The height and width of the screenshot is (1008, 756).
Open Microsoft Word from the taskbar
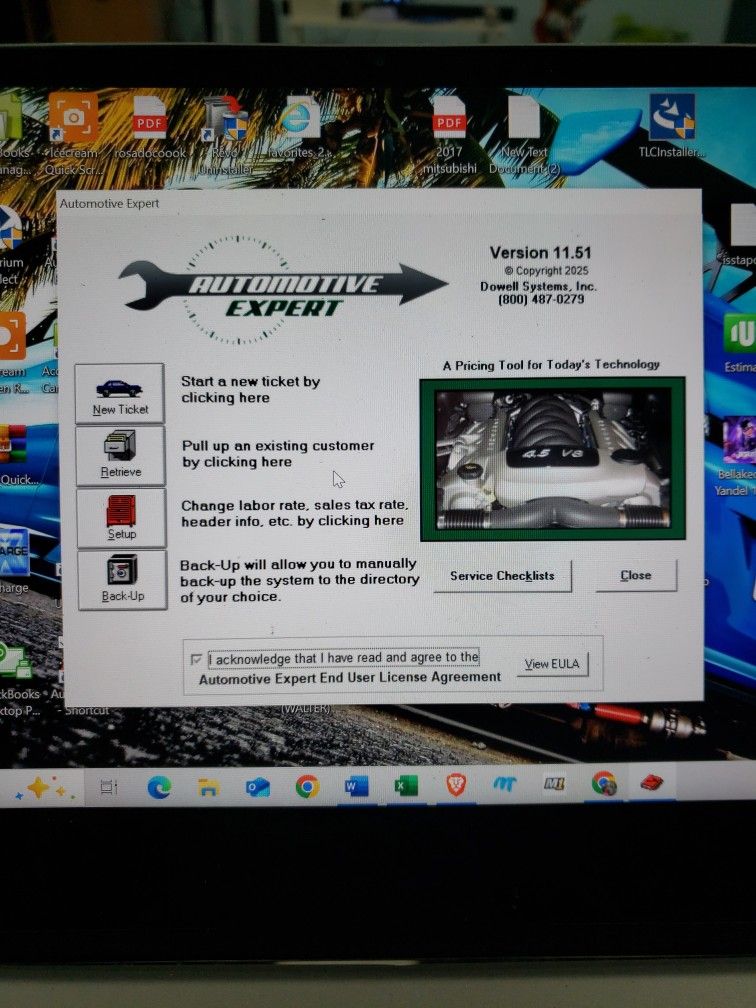356,786
